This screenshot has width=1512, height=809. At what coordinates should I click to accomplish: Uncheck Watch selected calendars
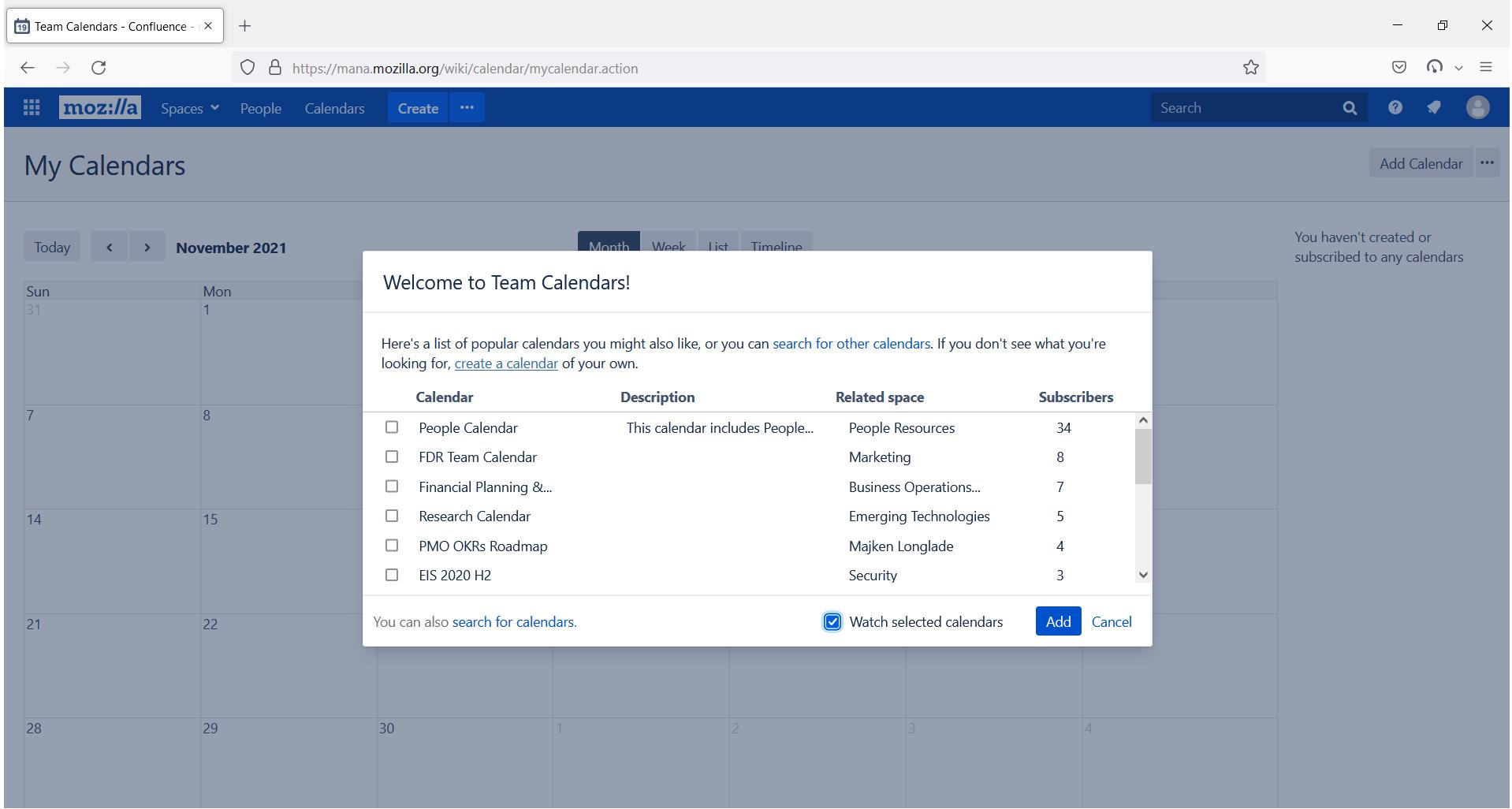[832, 622]
